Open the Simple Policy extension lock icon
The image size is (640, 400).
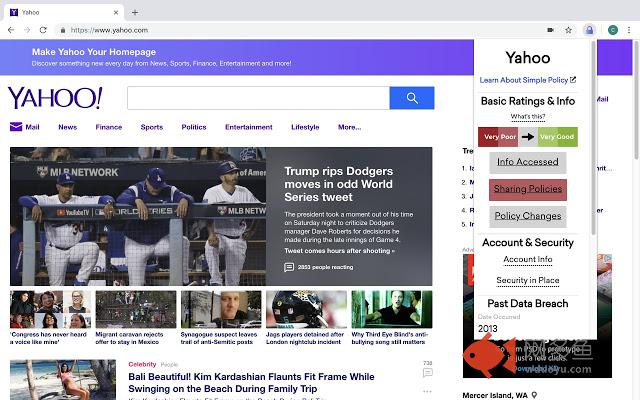pos(589,30)
